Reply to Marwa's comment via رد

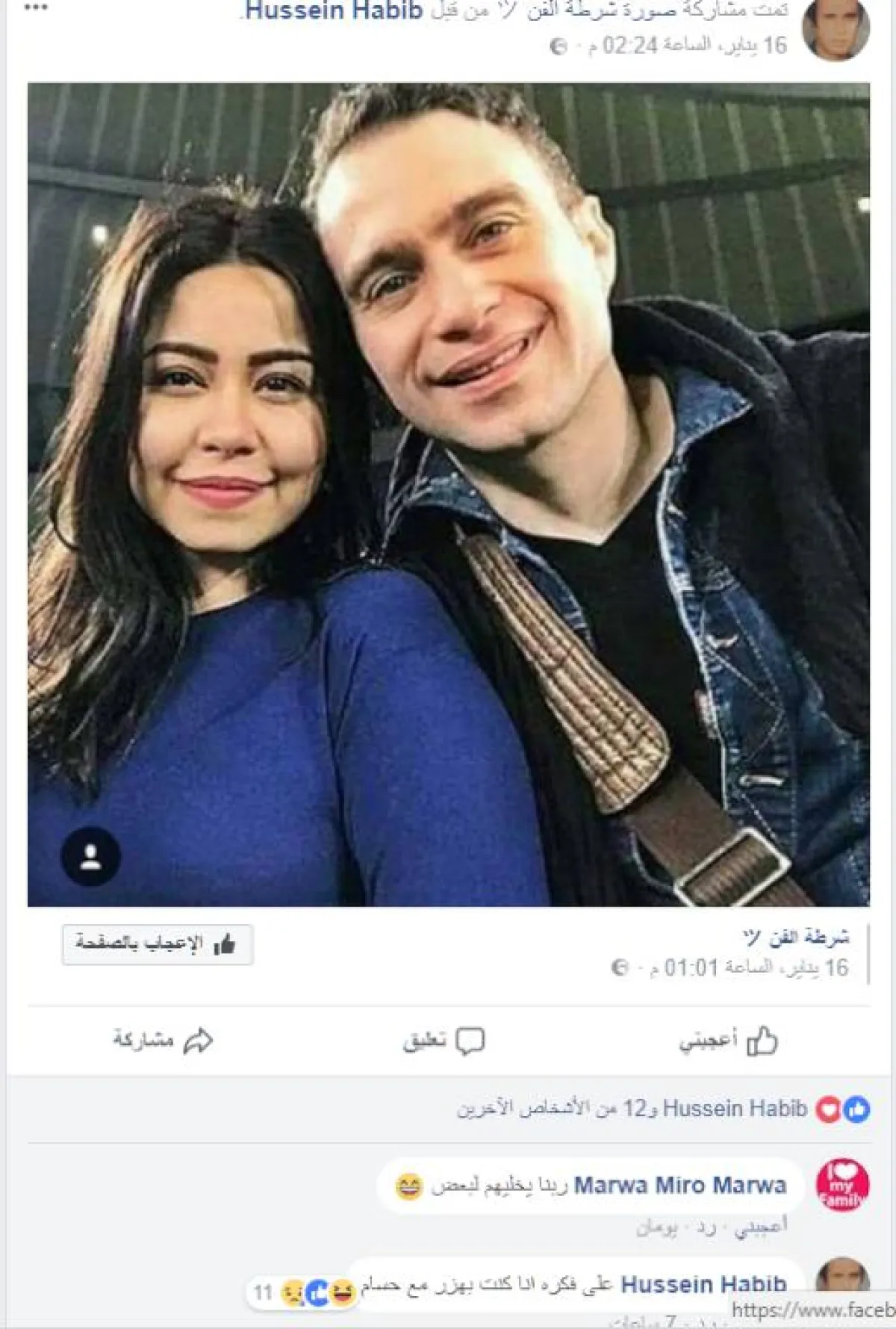point(706,1227)
